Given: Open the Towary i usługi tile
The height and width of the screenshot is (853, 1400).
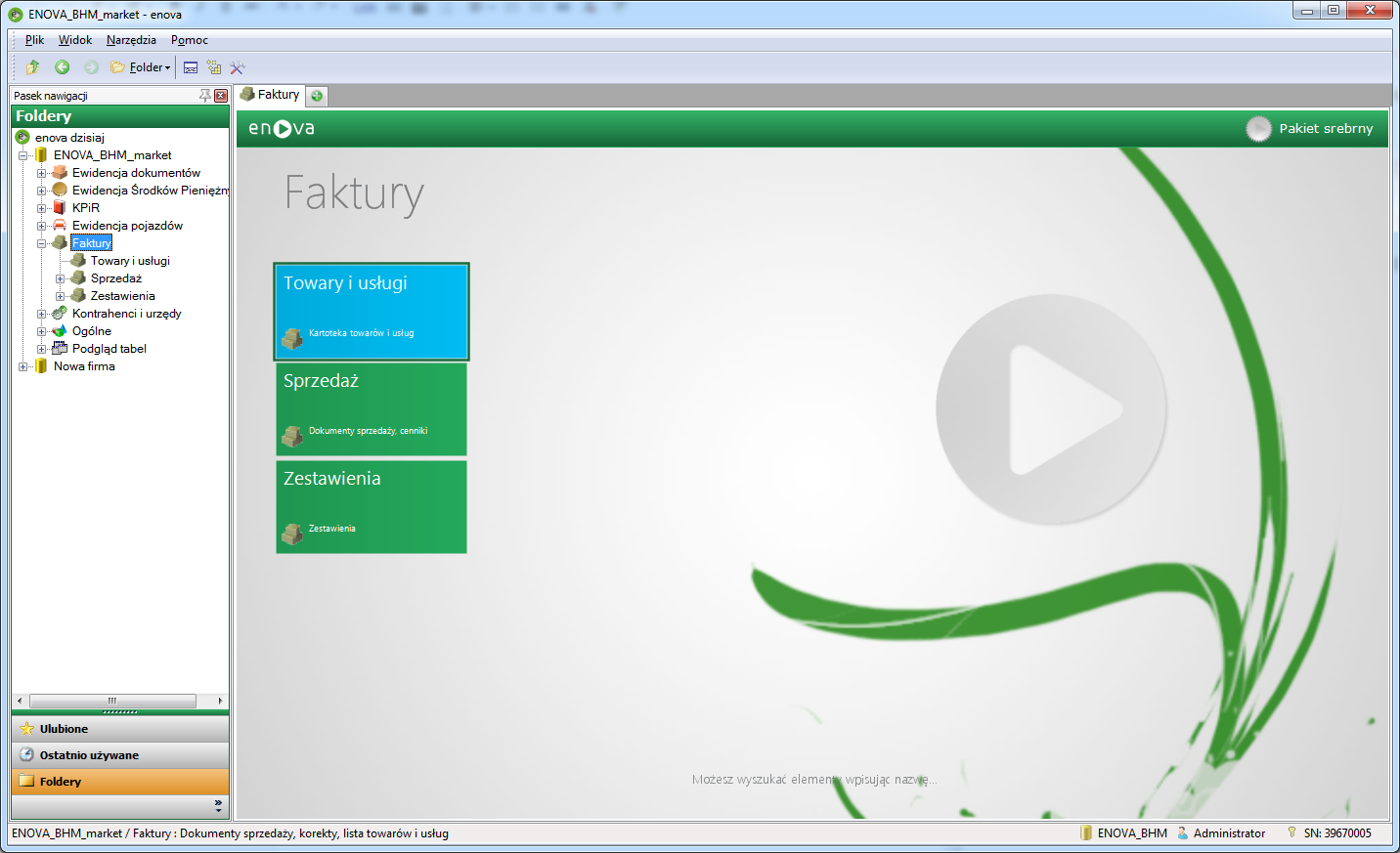Looking at the screenshot, I should pyautogui.click(x=372, y=312).
